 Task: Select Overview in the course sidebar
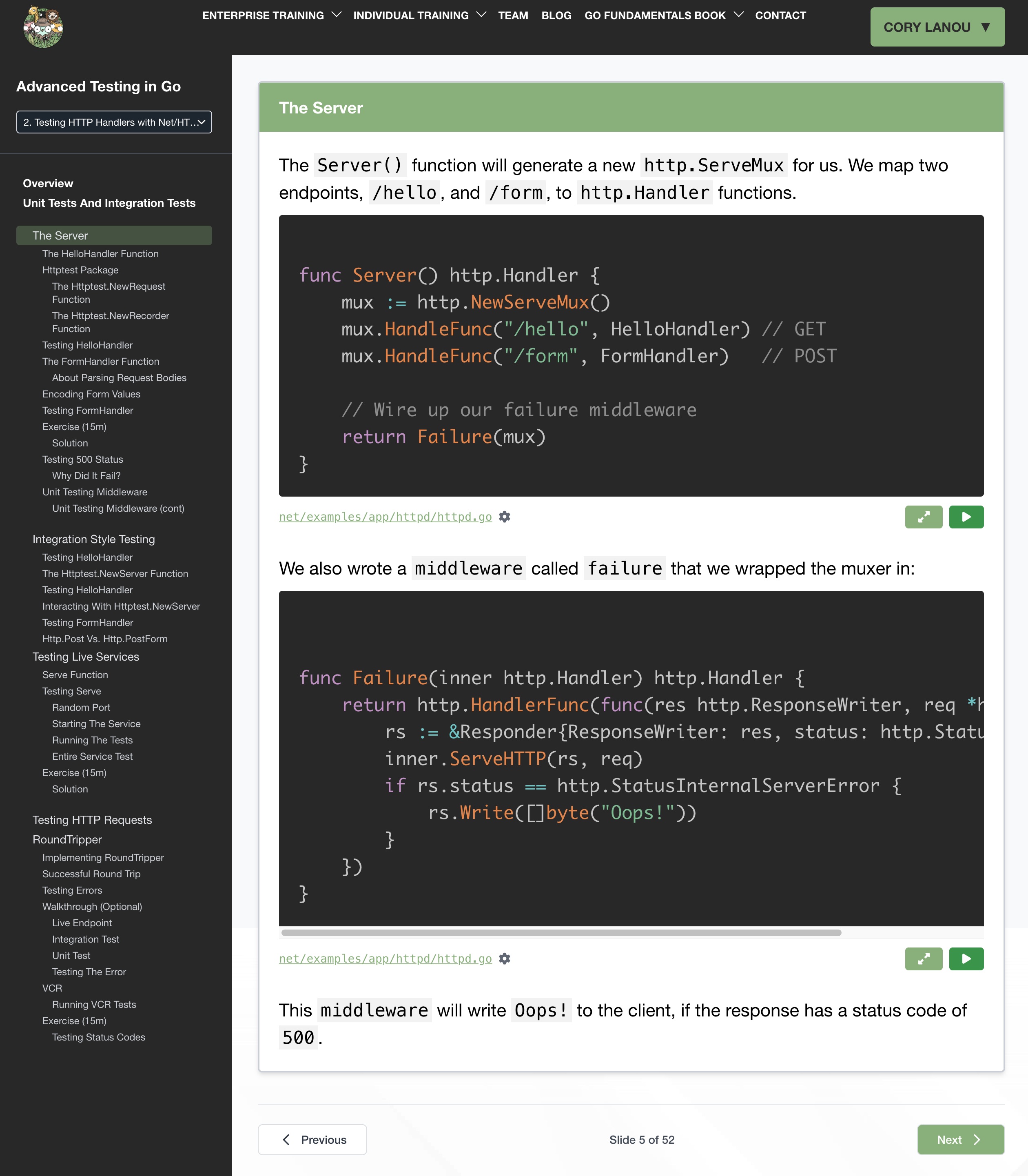click(x=48, y=183)
